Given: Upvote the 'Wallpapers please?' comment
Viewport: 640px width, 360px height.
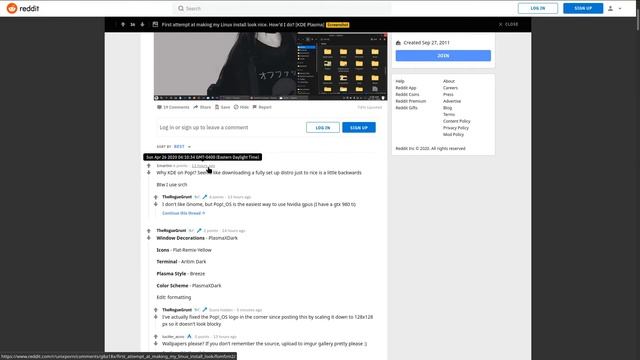Looking at the screenshot, I should click(x=156, y=337).
